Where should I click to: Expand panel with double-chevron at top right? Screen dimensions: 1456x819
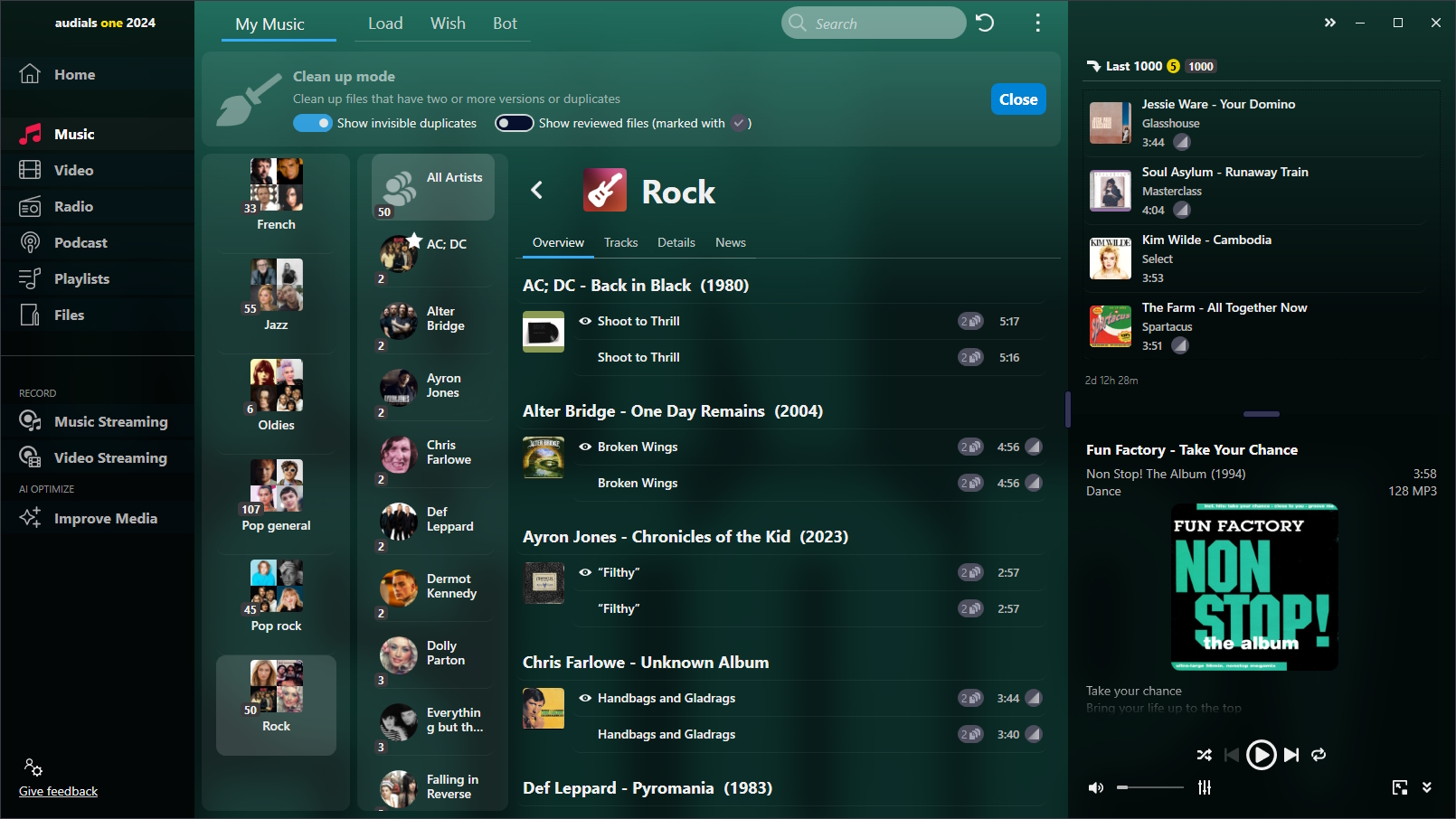[x=1329, y=23]
